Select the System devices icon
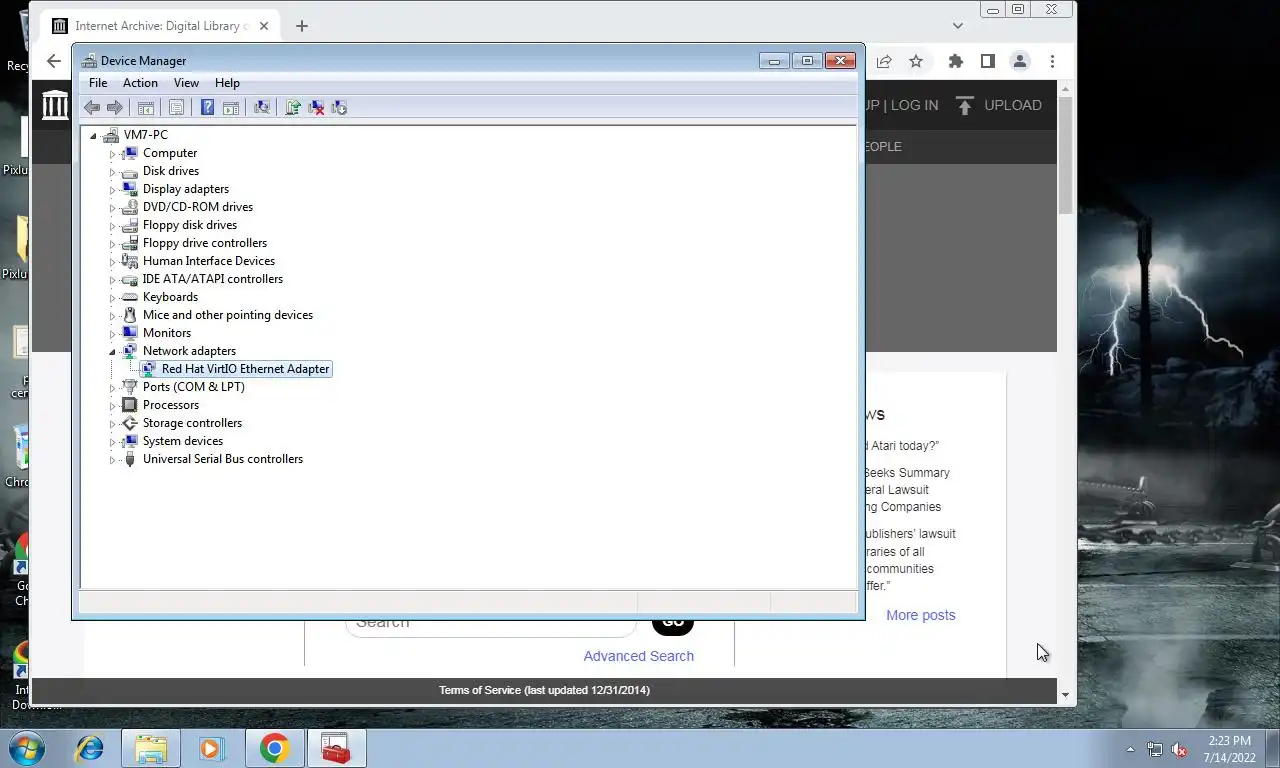 click(x=129, y=441)
